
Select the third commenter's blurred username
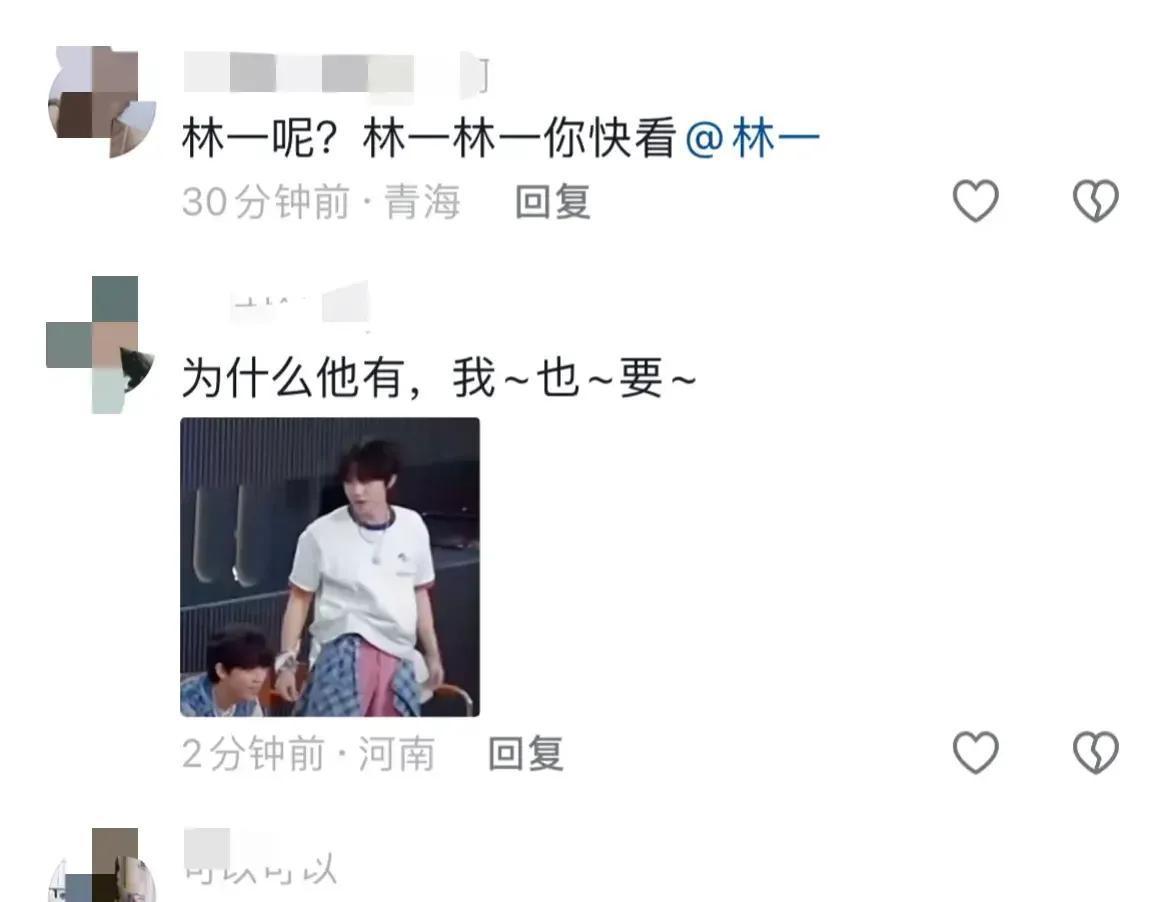click(x=207, y=847)
